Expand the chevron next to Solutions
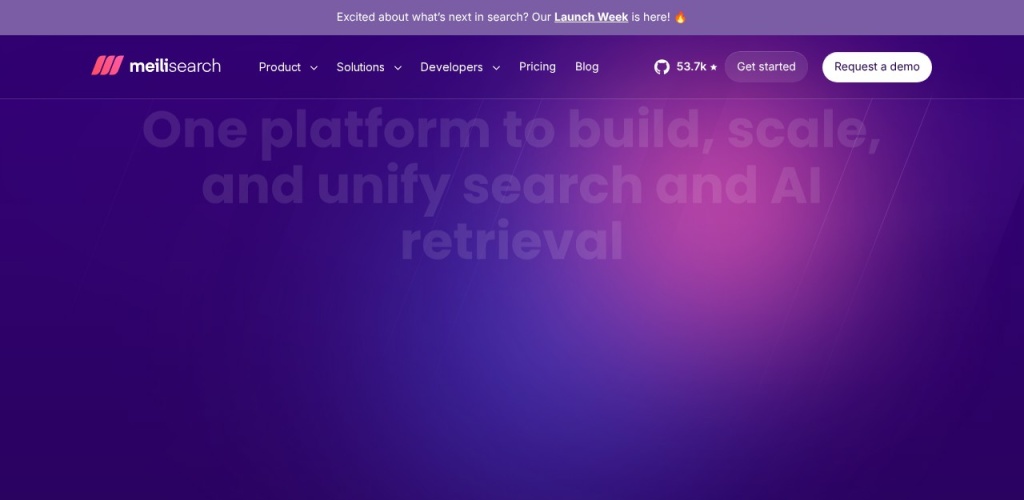The height and width of the screenshot is (500, 1024). pyautogui.click(x=398, y=68)
